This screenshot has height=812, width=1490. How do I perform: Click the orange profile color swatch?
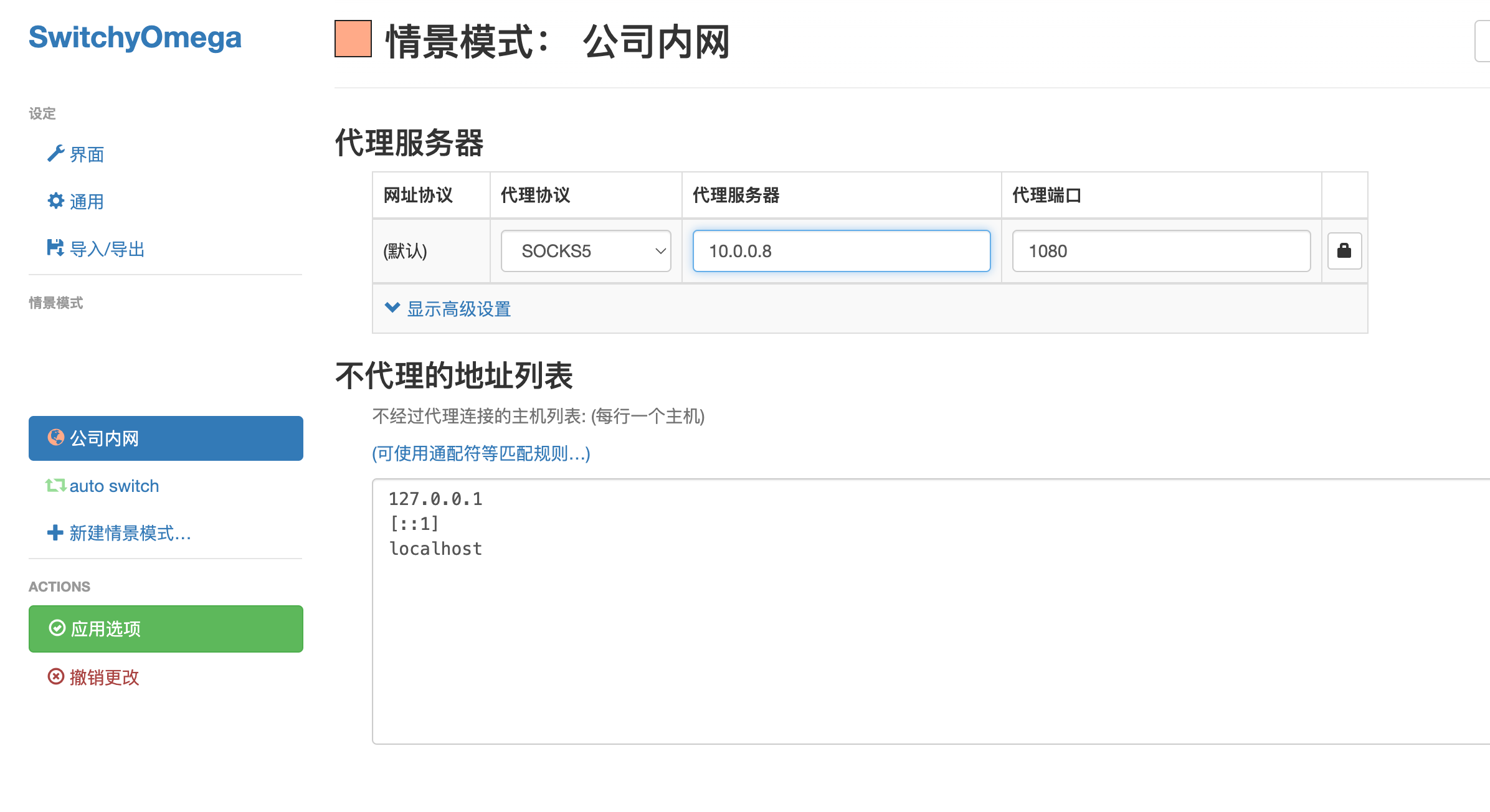click(x=353, y=39)
